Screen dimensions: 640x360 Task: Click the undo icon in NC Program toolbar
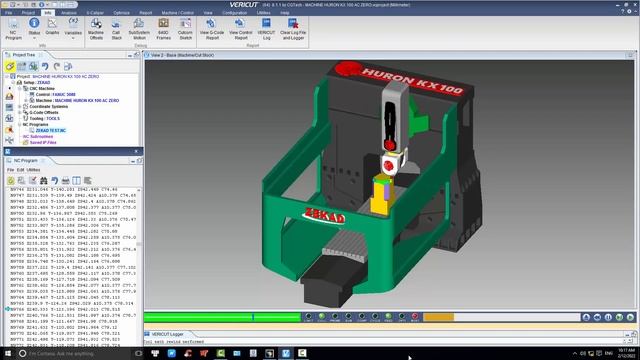coord(54,180)
